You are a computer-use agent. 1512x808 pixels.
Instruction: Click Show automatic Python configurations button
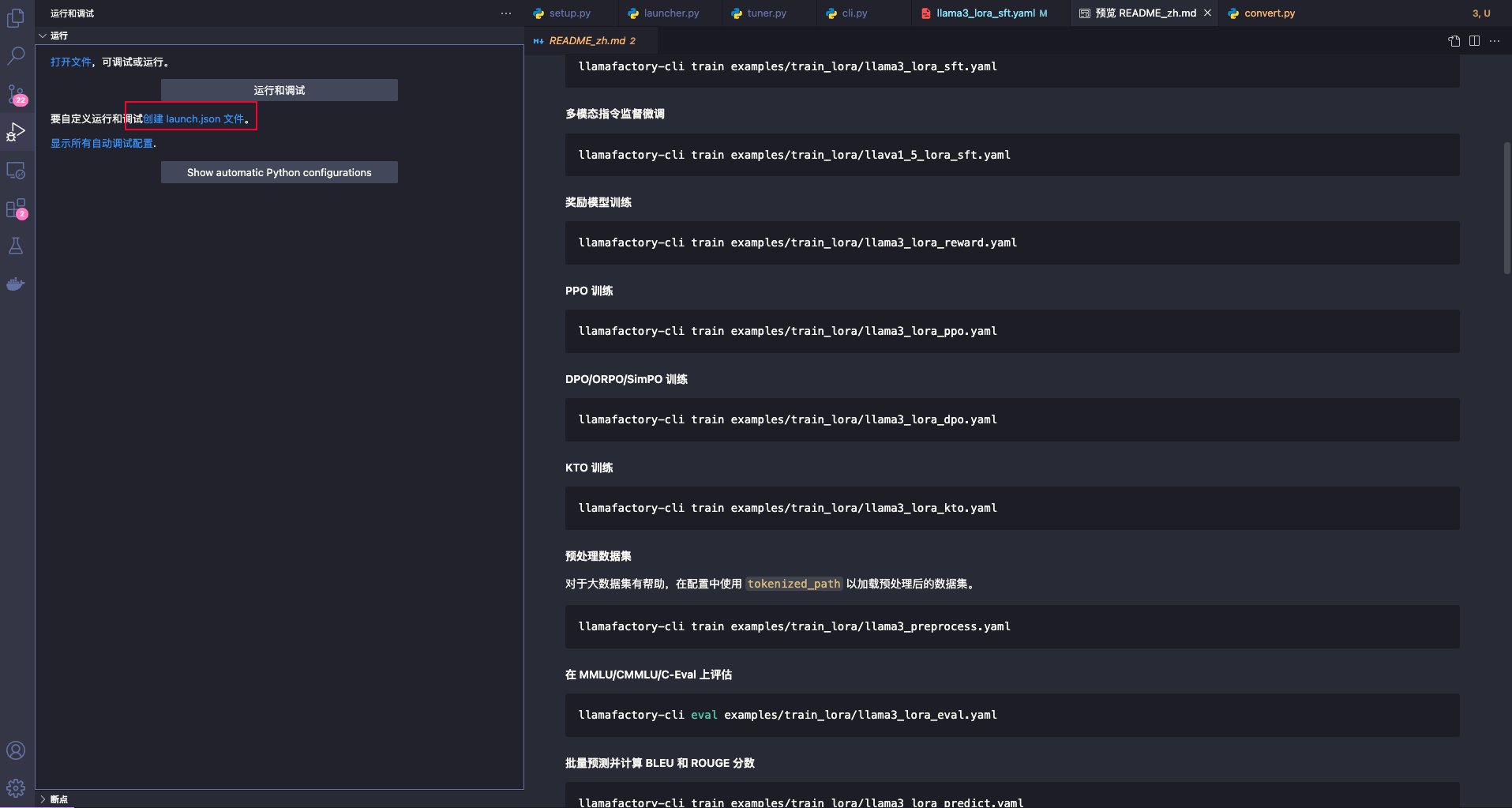tap(279, 172)
